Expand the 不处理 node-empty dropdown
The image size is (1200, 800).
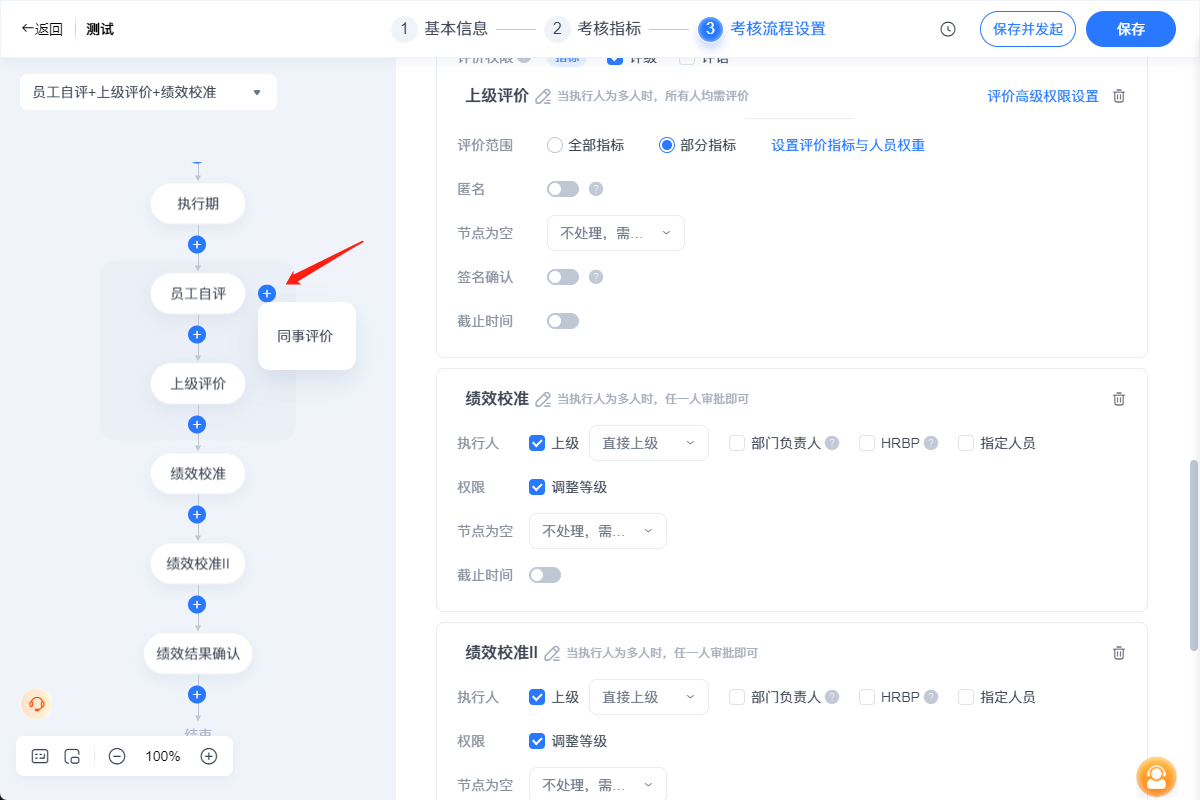(x=615, y=232)
